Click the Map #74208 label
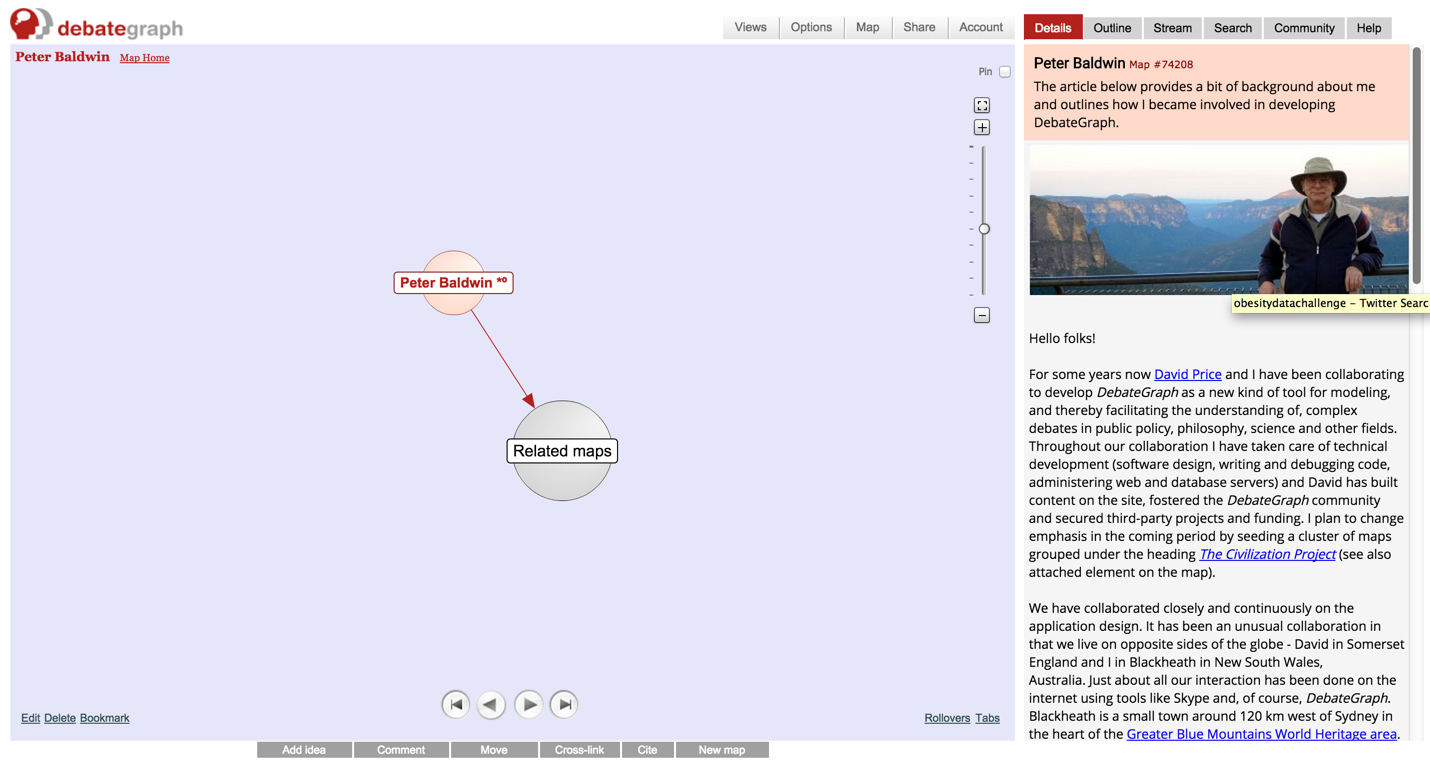This screenshot has width=1430, height=762. pyautogui.click(x=1161, y=64)
